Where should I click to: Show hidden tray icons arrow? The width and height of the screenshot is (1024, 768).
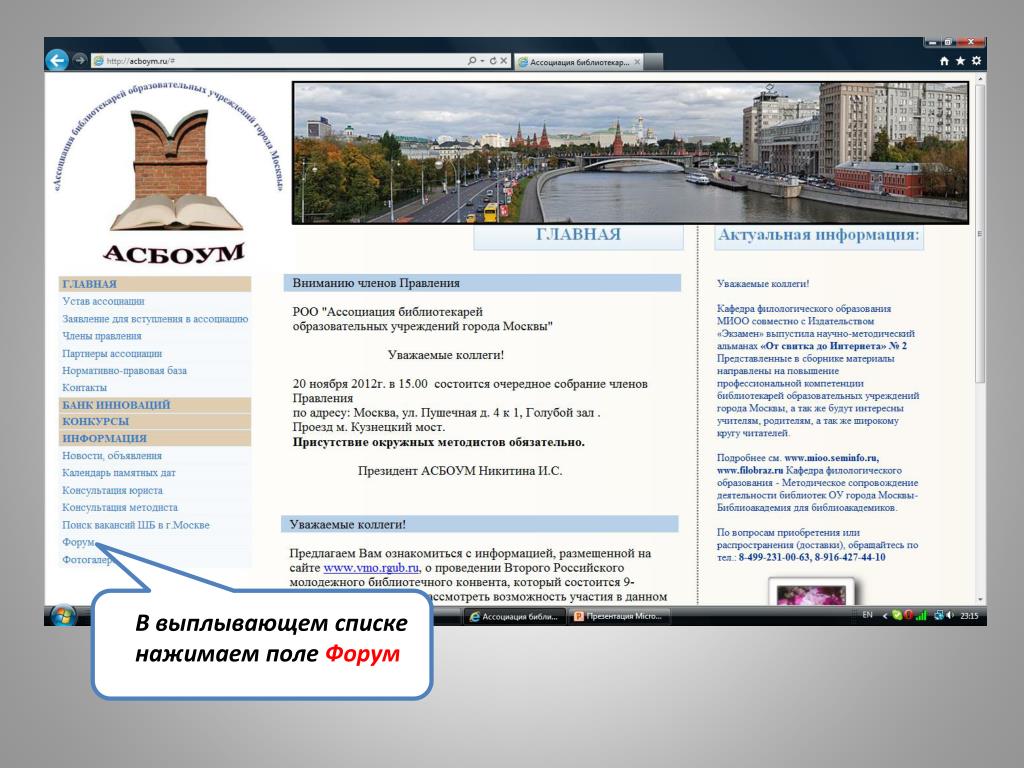click(885, 616)
